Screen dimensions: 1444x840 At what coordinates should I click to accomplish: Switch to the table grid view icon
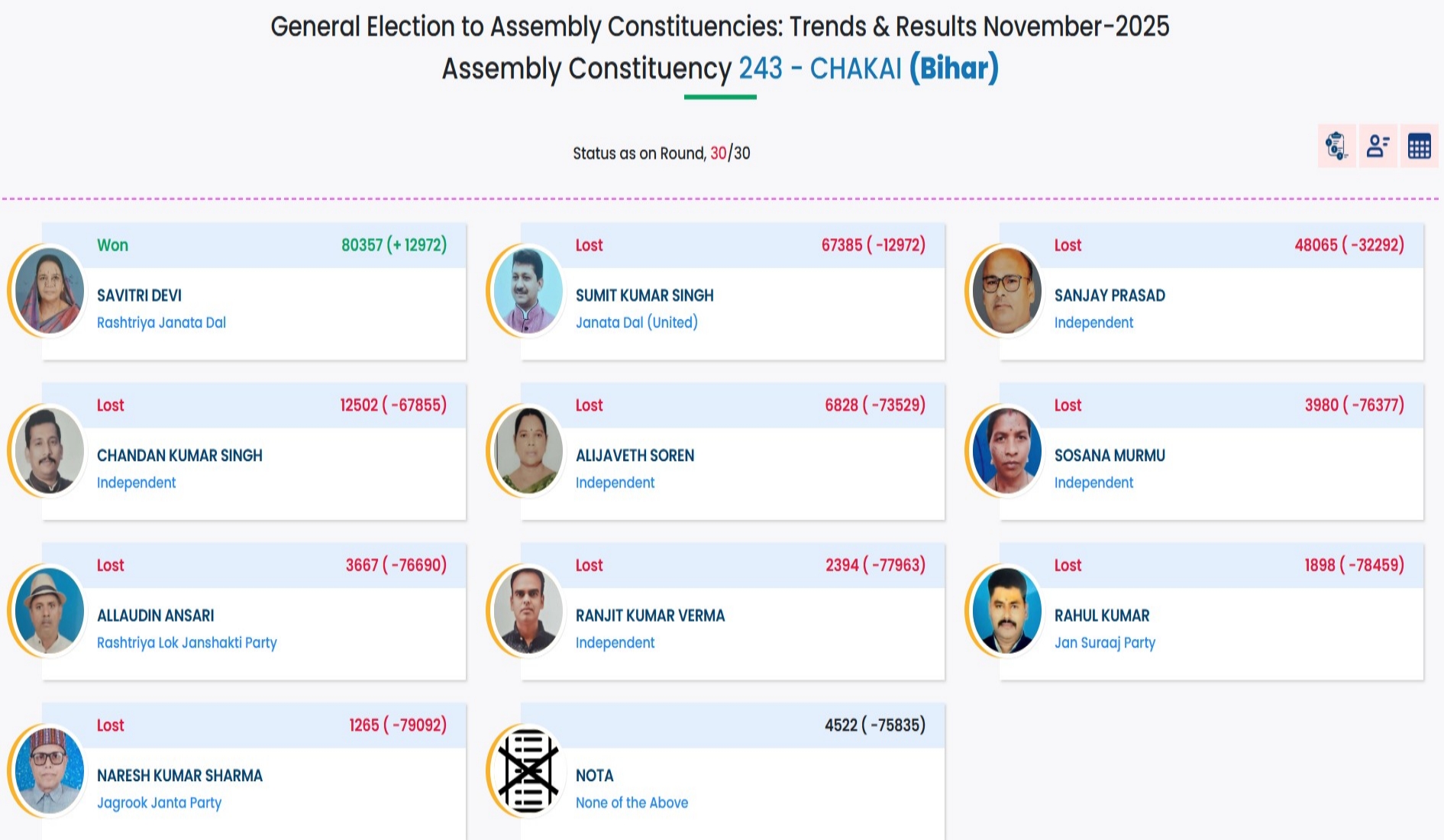point(1419,146)
